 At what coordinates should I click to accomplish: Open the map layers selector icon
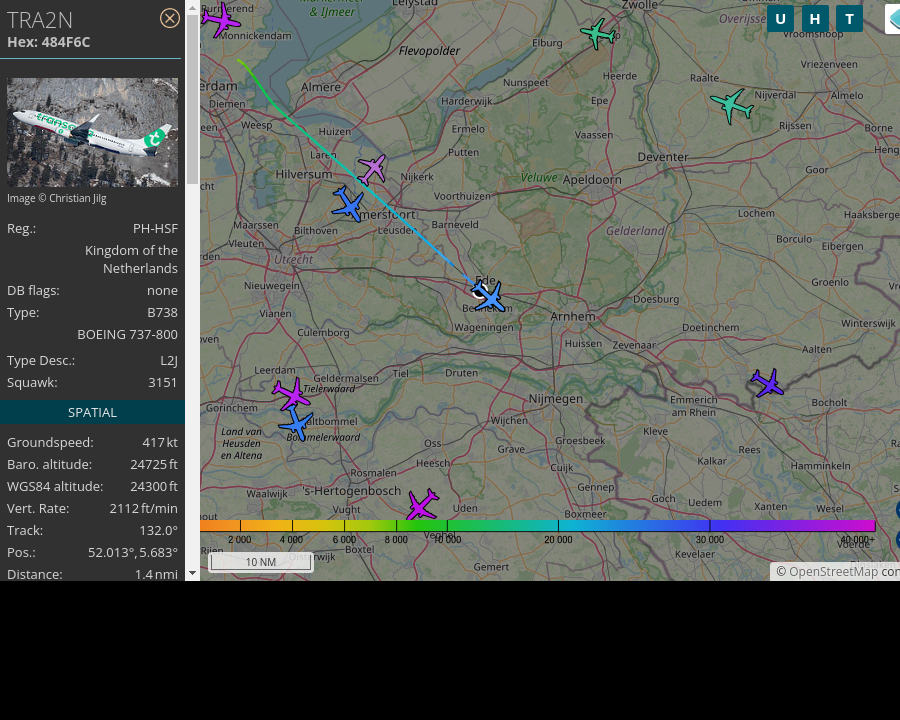[893, 20]
